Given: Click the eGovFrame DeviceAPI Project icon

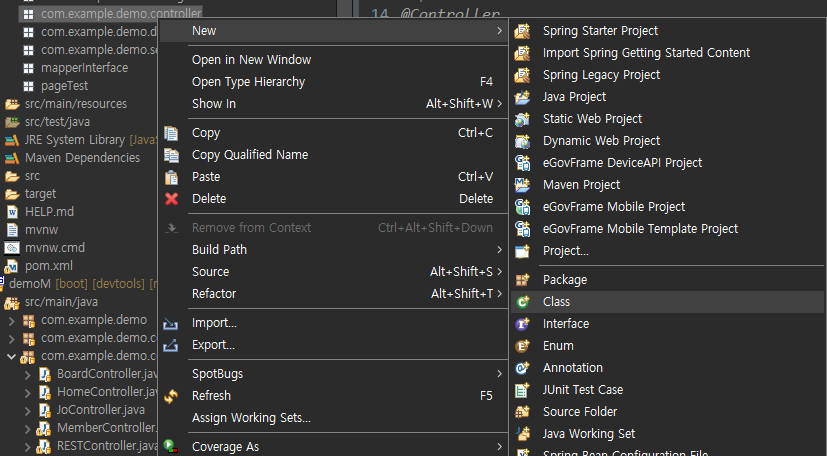Looking at the screenshot, I should (522, 163).
